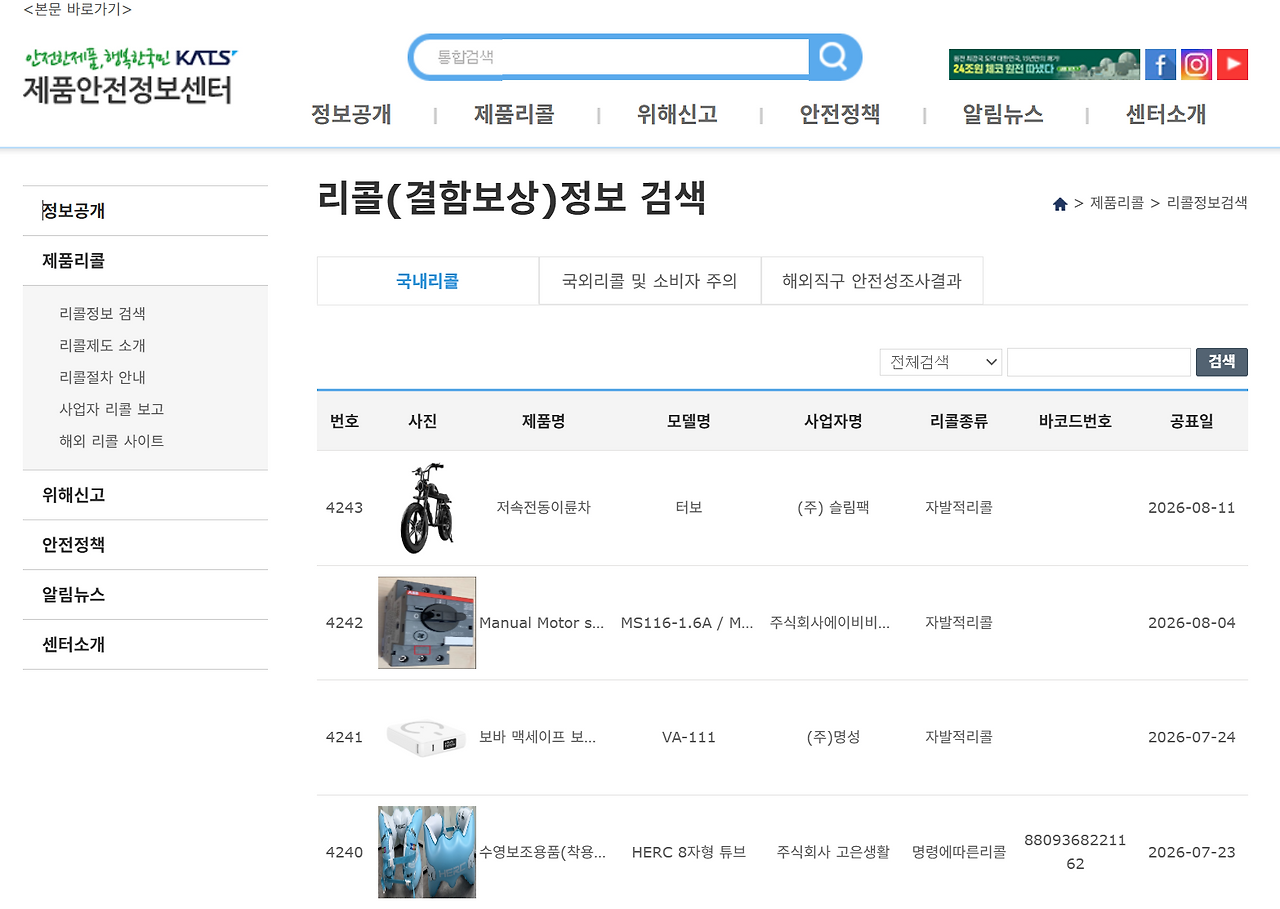The image size is (1280, 909).
Task: Open 제품리콜 in the top navigation
Action: click(x=514, y=114)
